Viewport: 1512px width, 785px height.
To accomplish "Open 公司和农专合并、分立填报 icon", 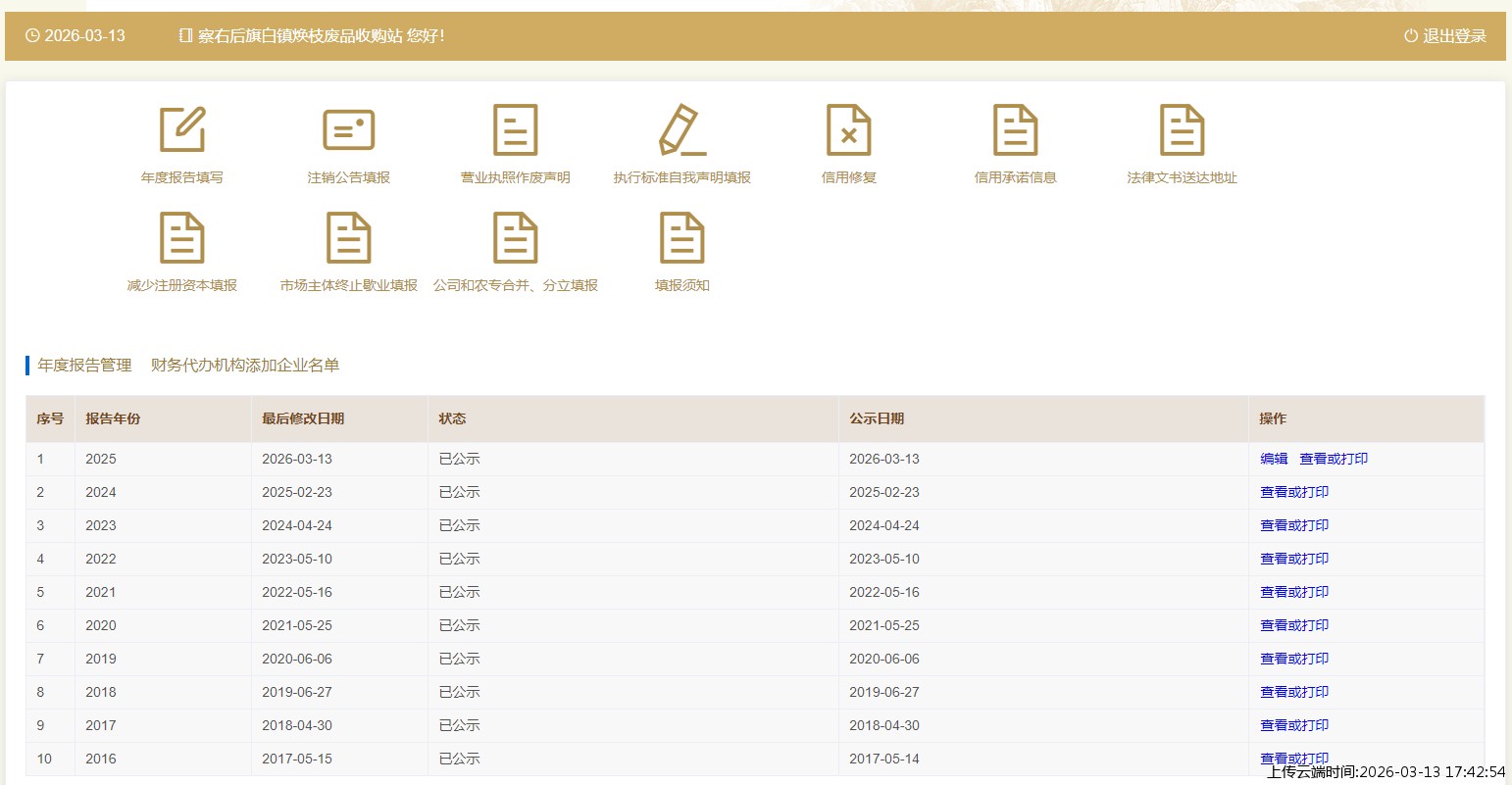I will (516, 238).
